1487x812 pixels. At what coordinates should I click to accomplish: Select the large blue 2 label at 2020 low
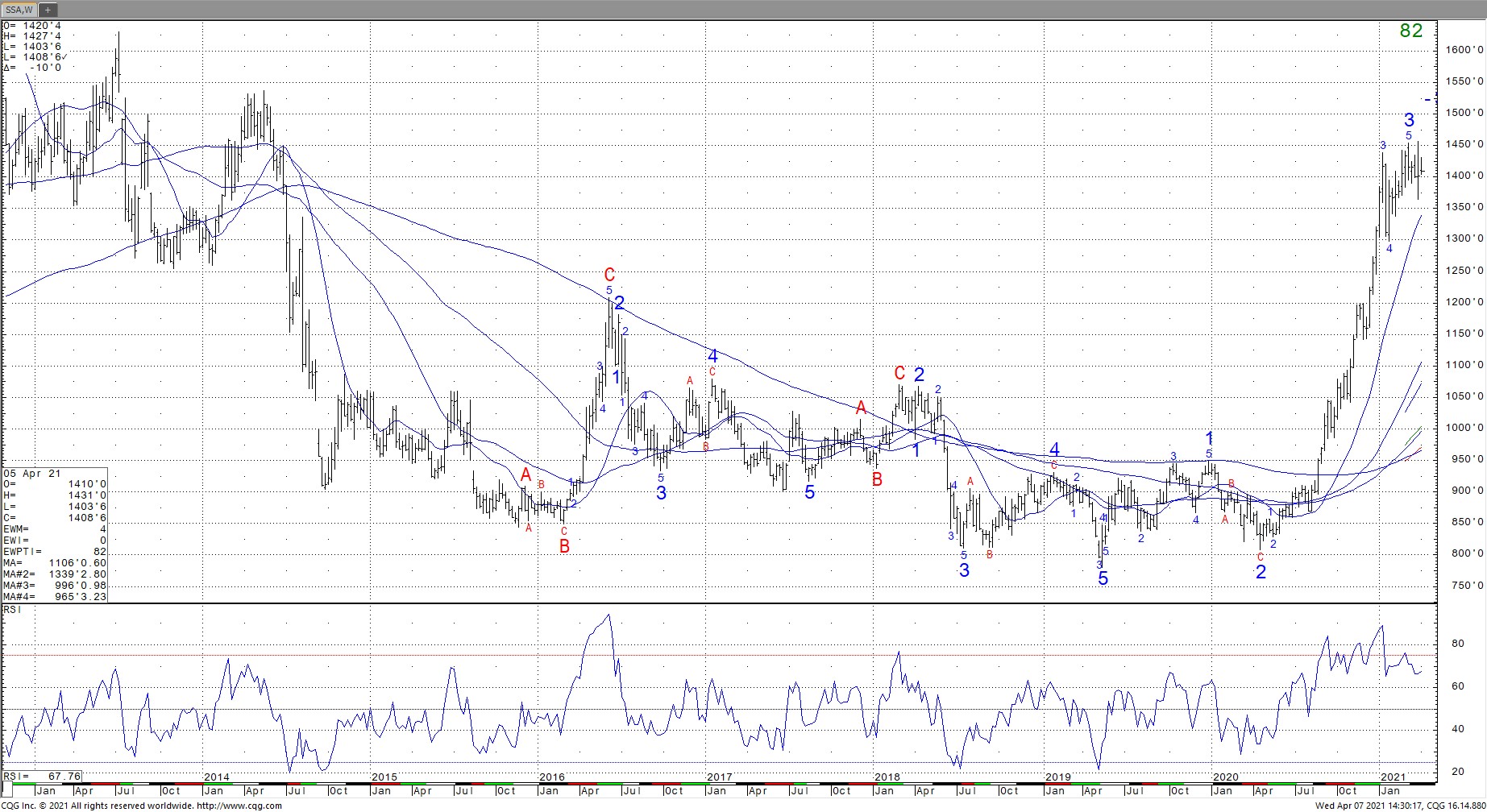(x=1261, y=572)
